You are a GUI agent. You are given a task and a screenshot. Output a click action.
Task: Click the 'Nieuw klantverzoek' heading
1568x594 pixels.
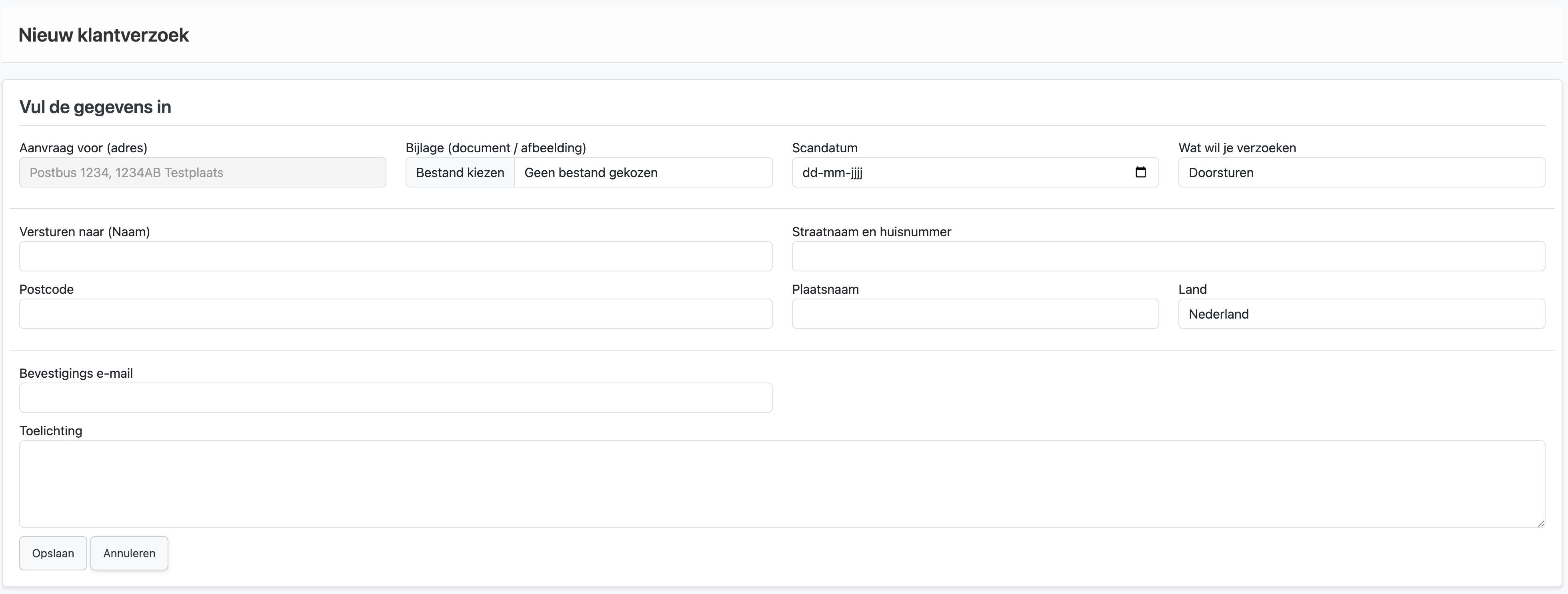click(104, 35)
